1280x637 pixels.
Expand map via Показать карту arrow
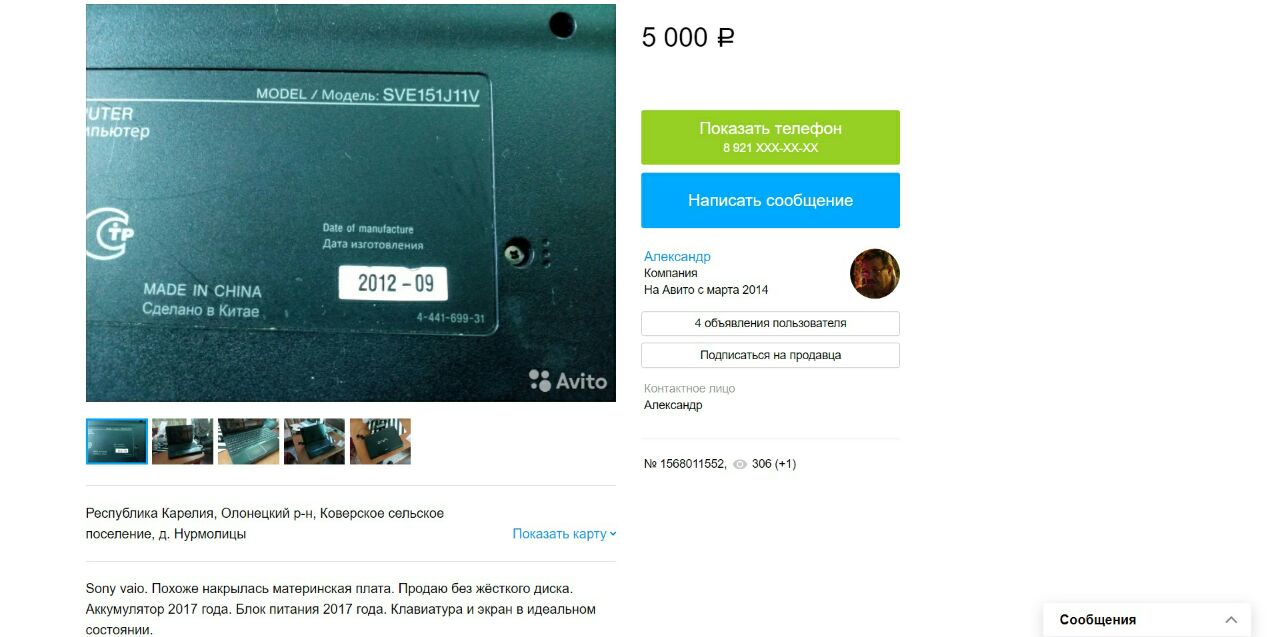pyautogui.click(x=613, y=534)
